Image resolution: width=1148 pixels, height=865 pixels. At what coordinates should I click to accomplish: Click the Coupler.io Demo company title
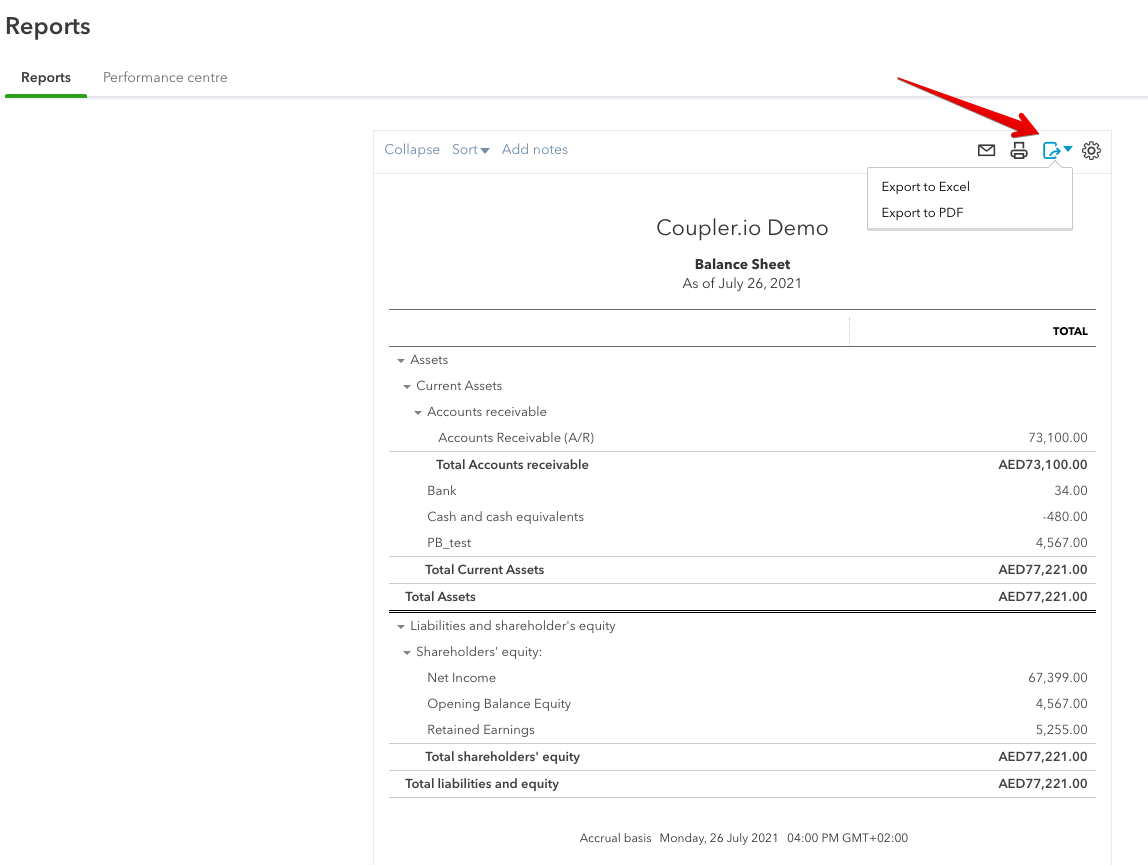[742, 228]
